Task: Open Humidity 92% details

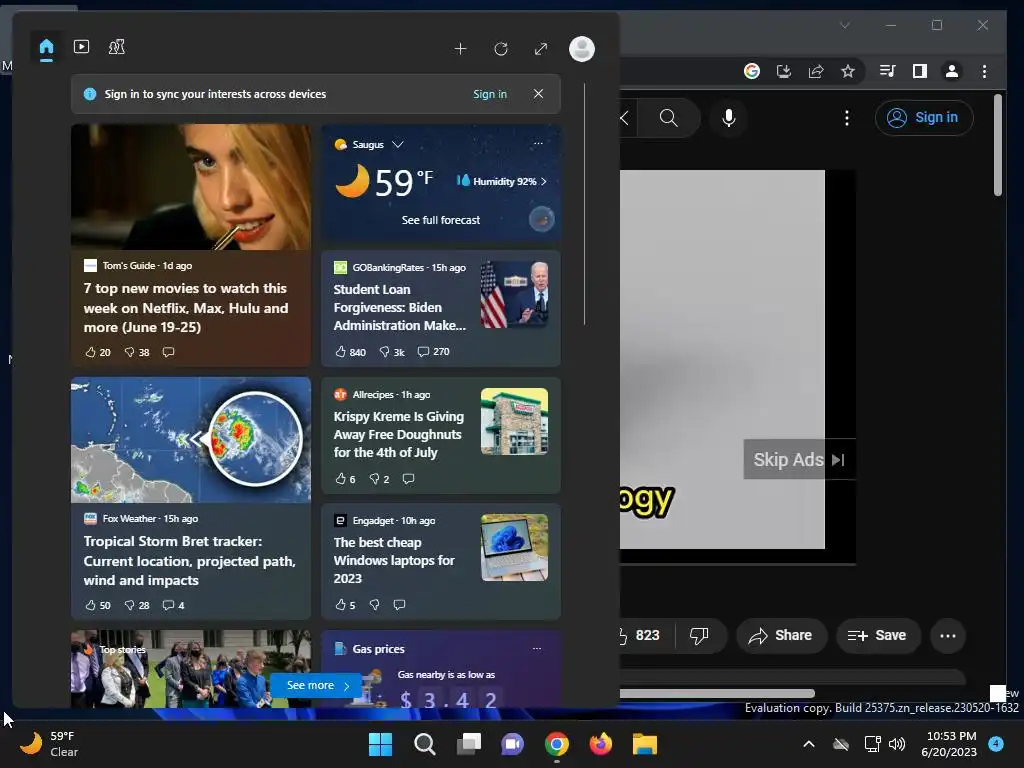Action: [502, 181]
